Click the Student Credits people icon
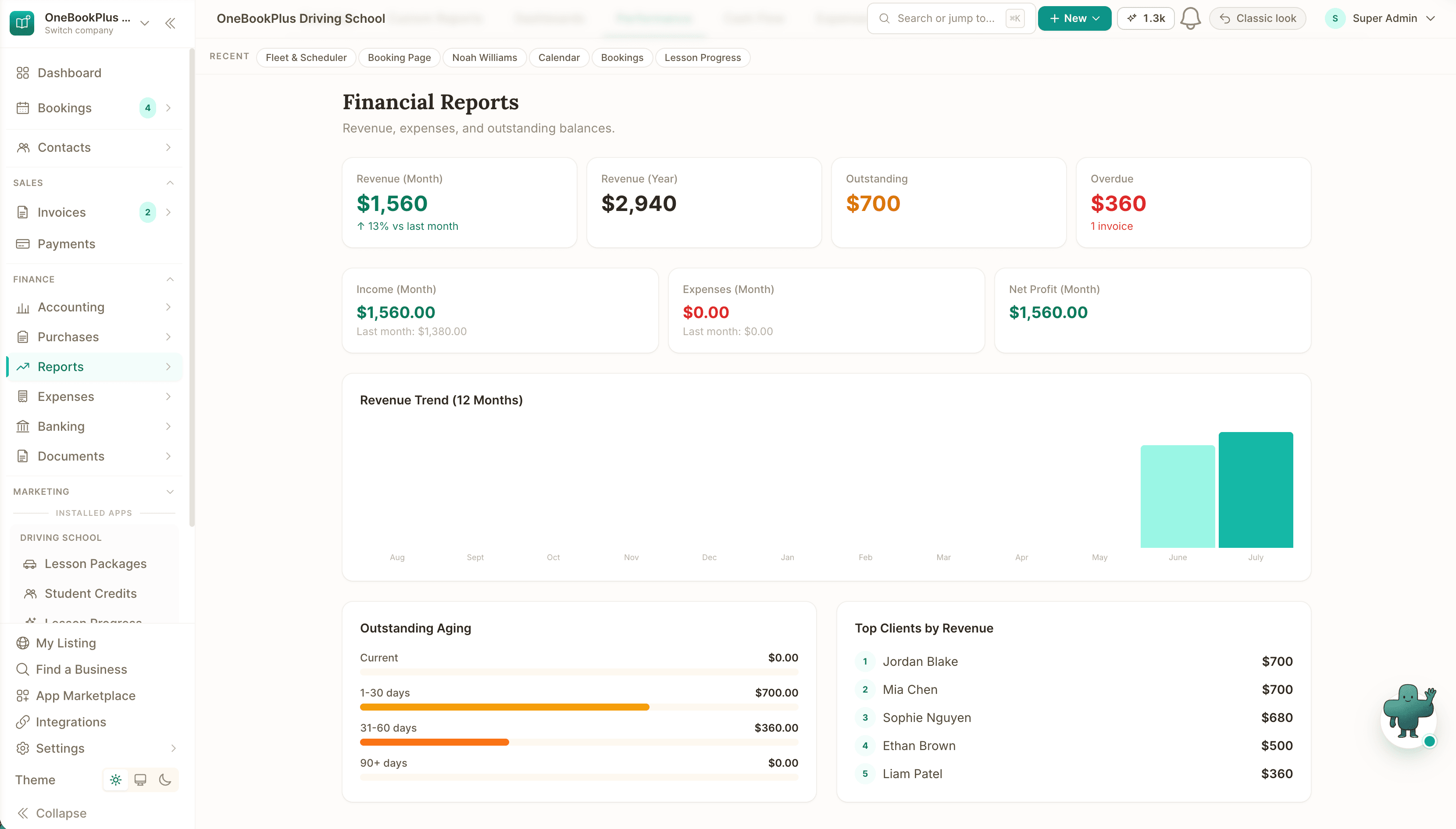 point(29,593)
